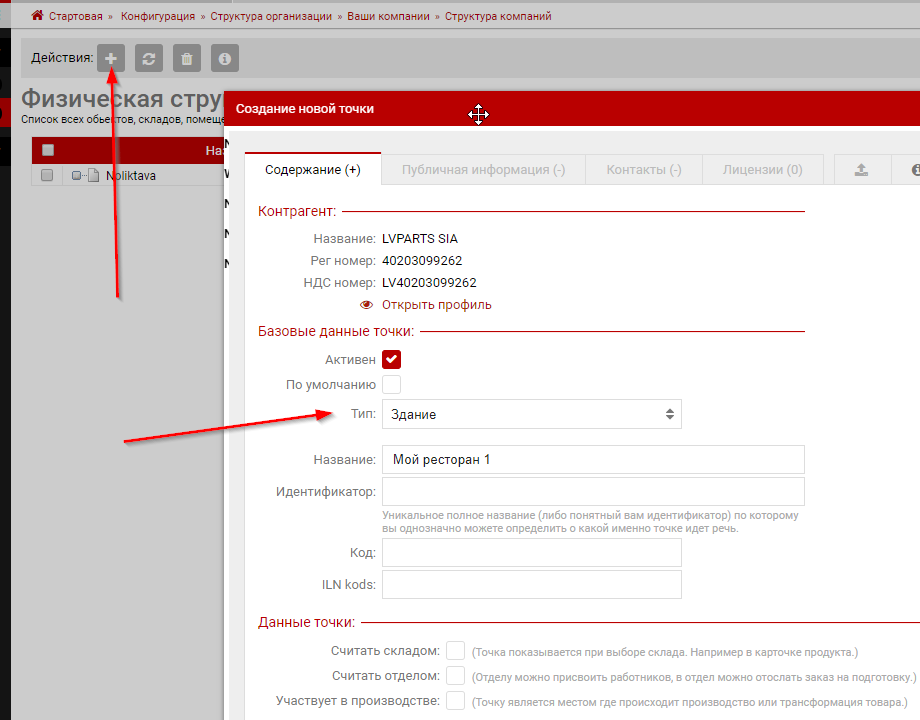Open the Публичная информация (-) tab
Screen dimensions: 920x720
[x=483, y=170]
